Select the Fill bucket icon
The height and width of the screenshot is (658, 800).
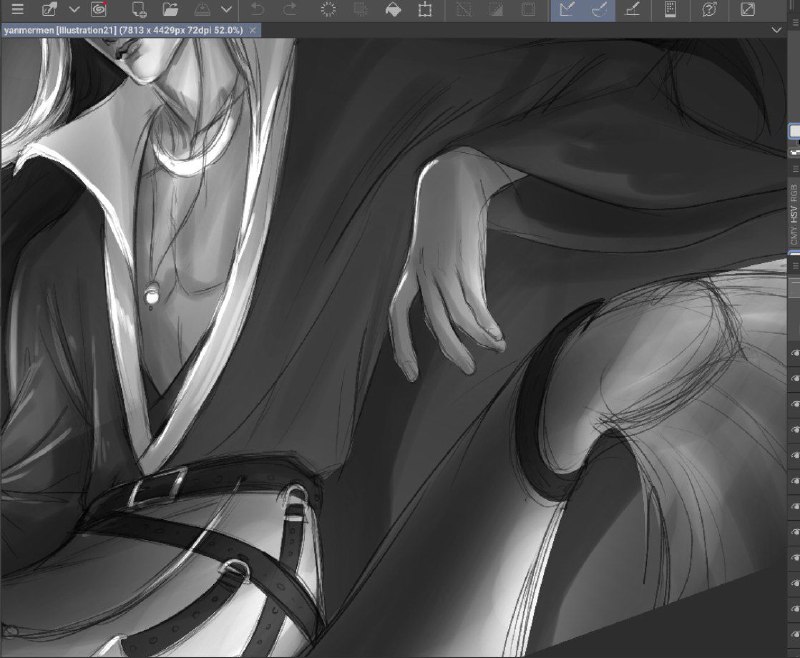click(x=393, y=9)
